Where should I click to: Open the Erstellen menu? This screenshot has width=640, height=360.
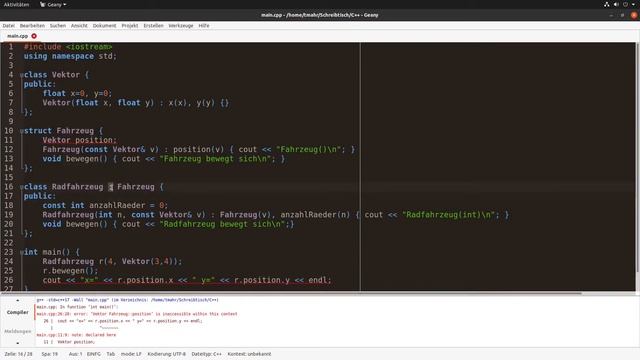(153, 25)
